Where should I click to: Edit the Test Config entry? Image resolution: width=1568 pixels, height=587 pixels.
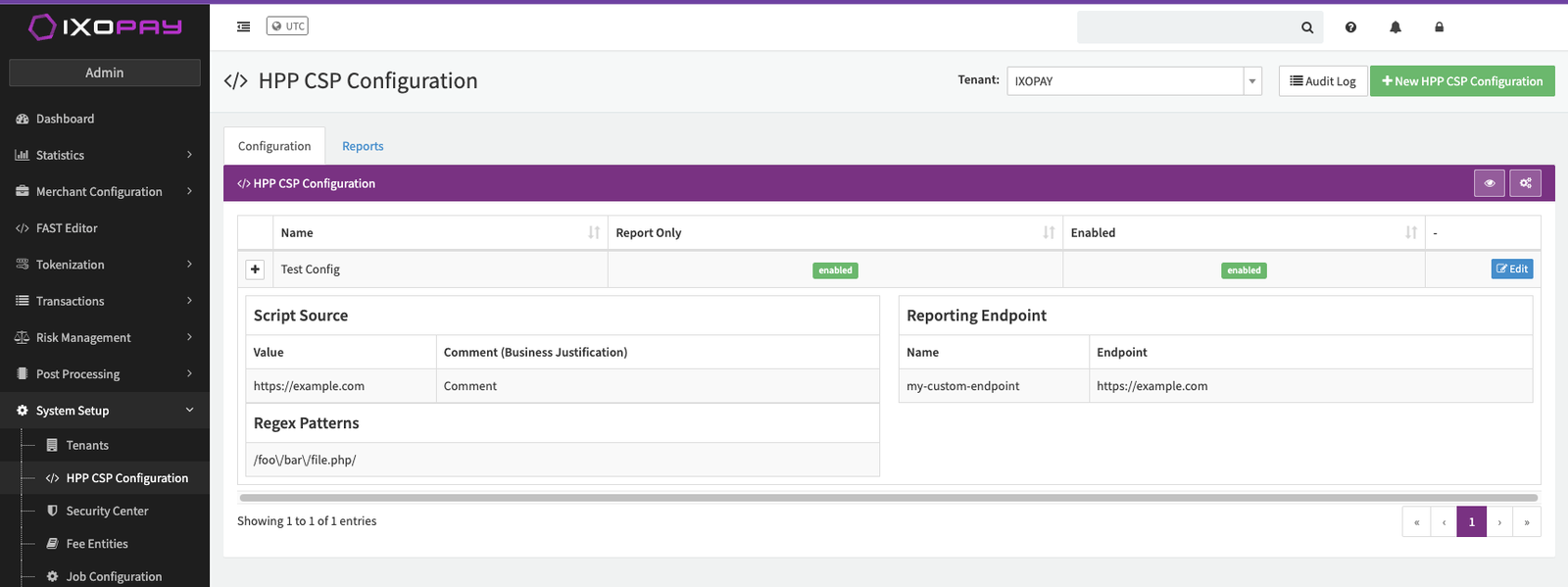click(x=1512, y=269)
